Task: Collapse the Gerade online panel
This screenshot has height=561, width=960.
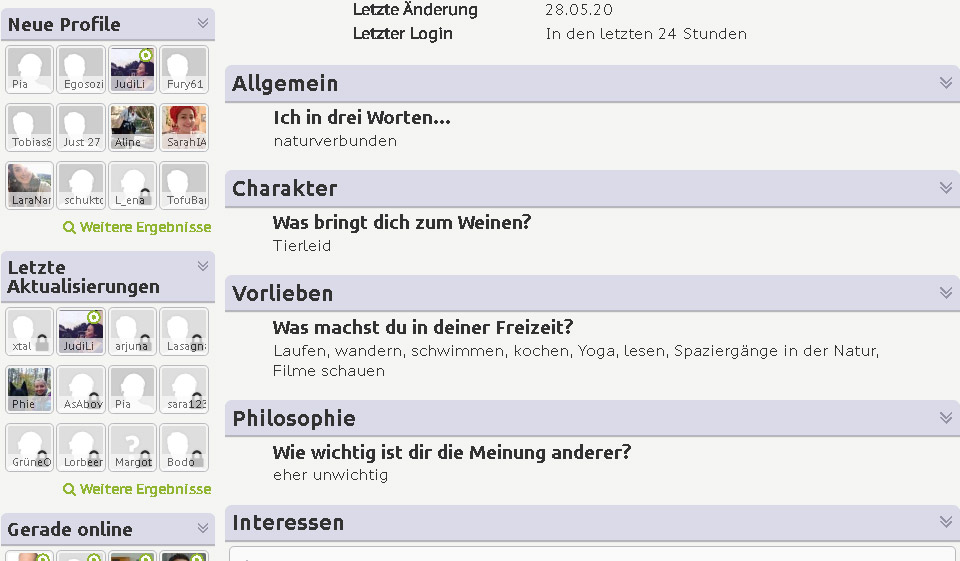Action: click(x=203, y=528)
